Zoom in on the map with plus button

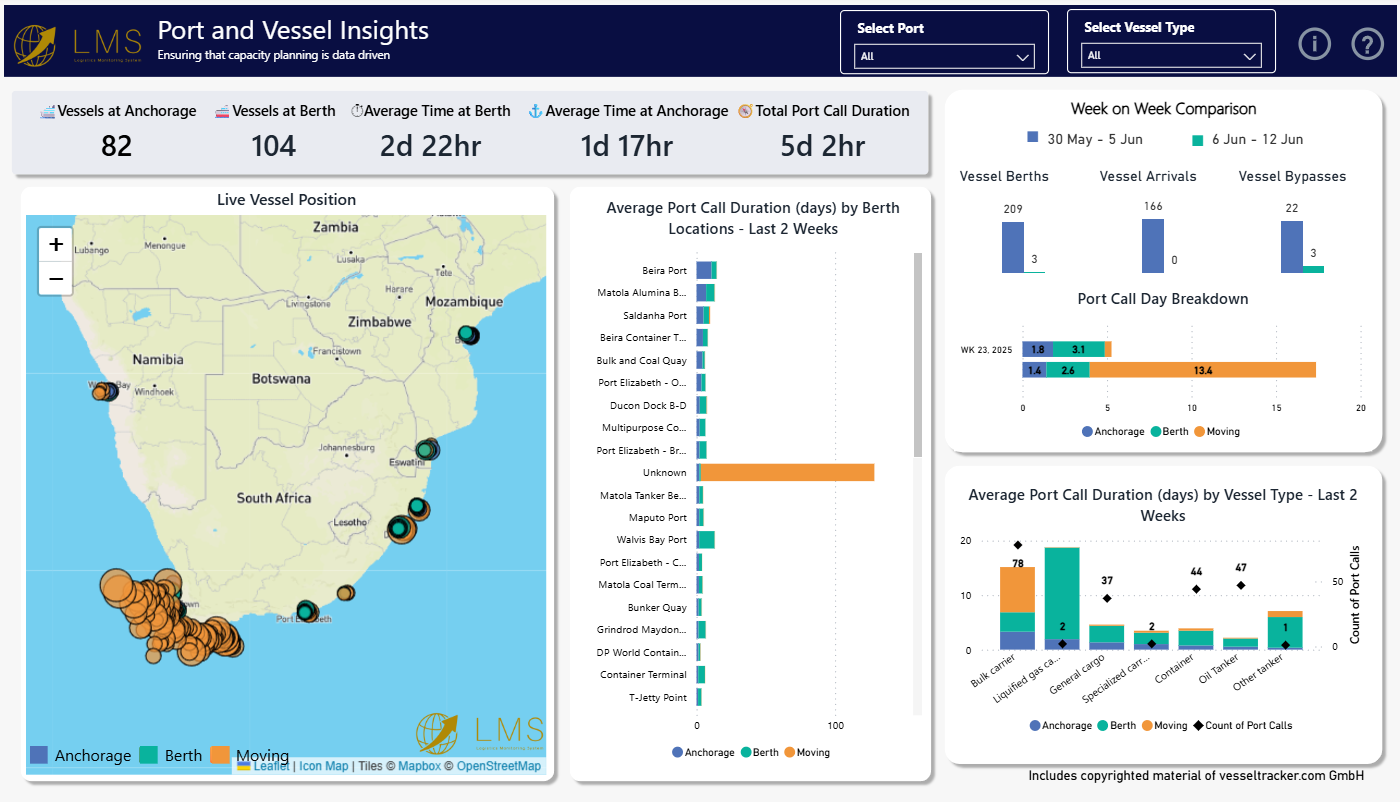click(56, 244)
